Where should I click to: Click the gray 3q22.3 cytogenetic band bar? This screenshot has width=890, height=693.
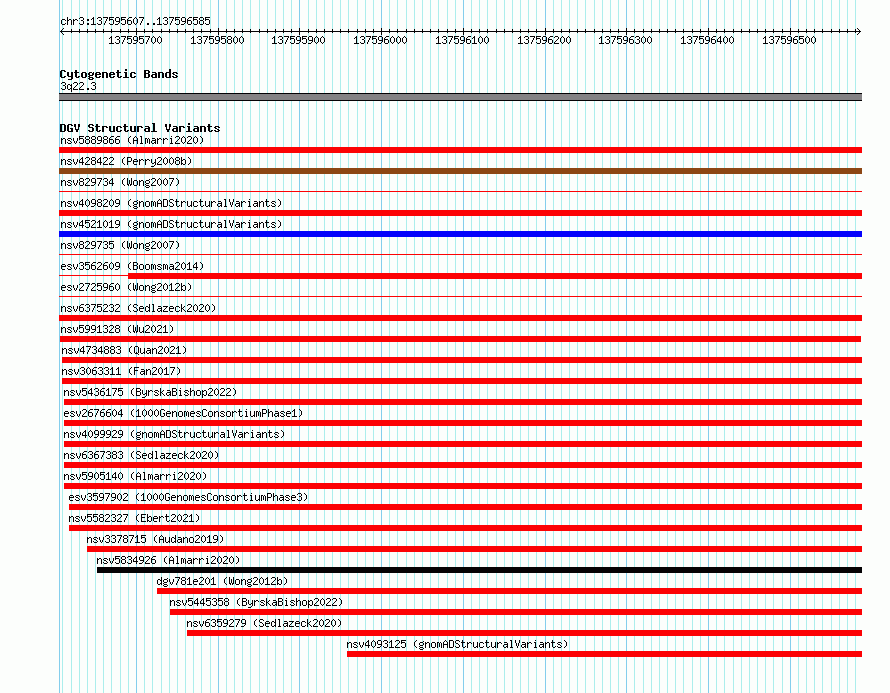[x=460, y=97]
